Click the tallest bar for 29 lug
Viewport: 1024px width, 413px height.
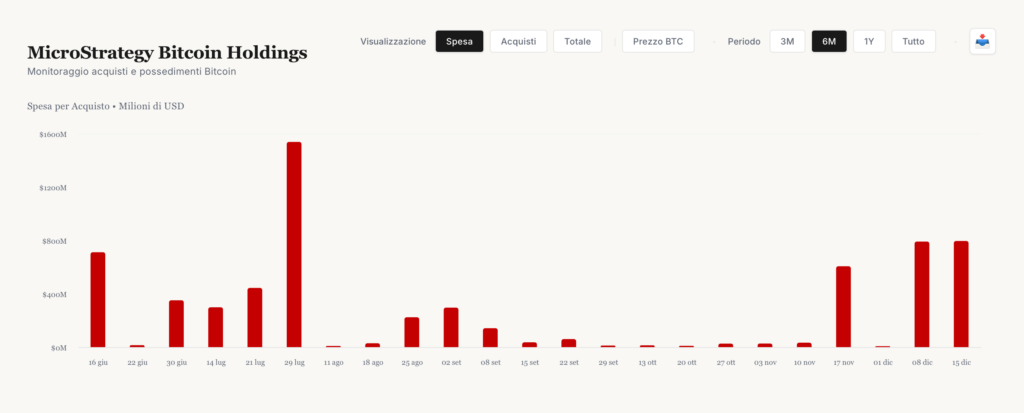pos(294,244)
